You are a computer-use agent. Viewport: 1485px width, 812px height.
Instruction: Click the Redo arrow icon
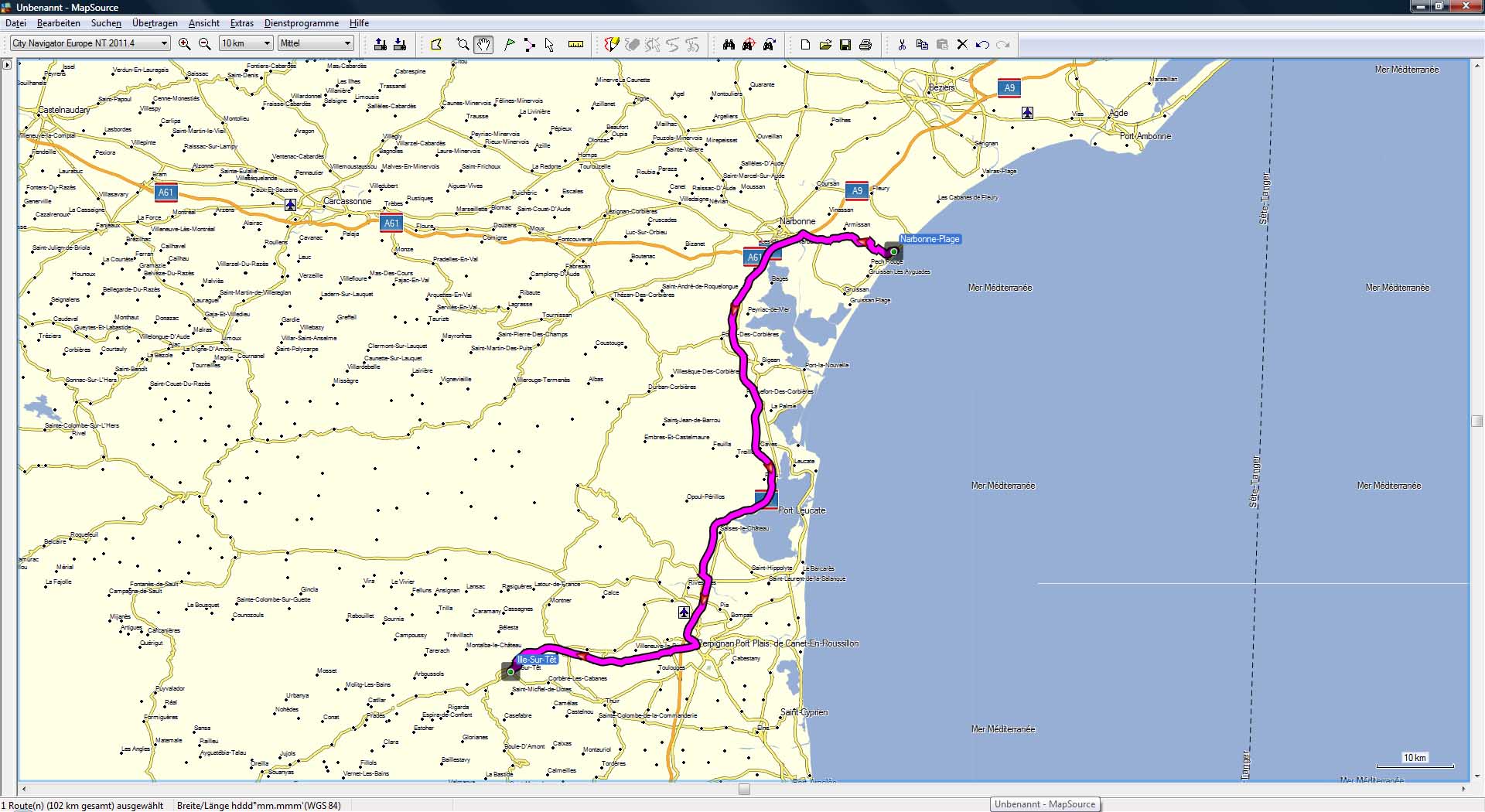coord(1003,44)
